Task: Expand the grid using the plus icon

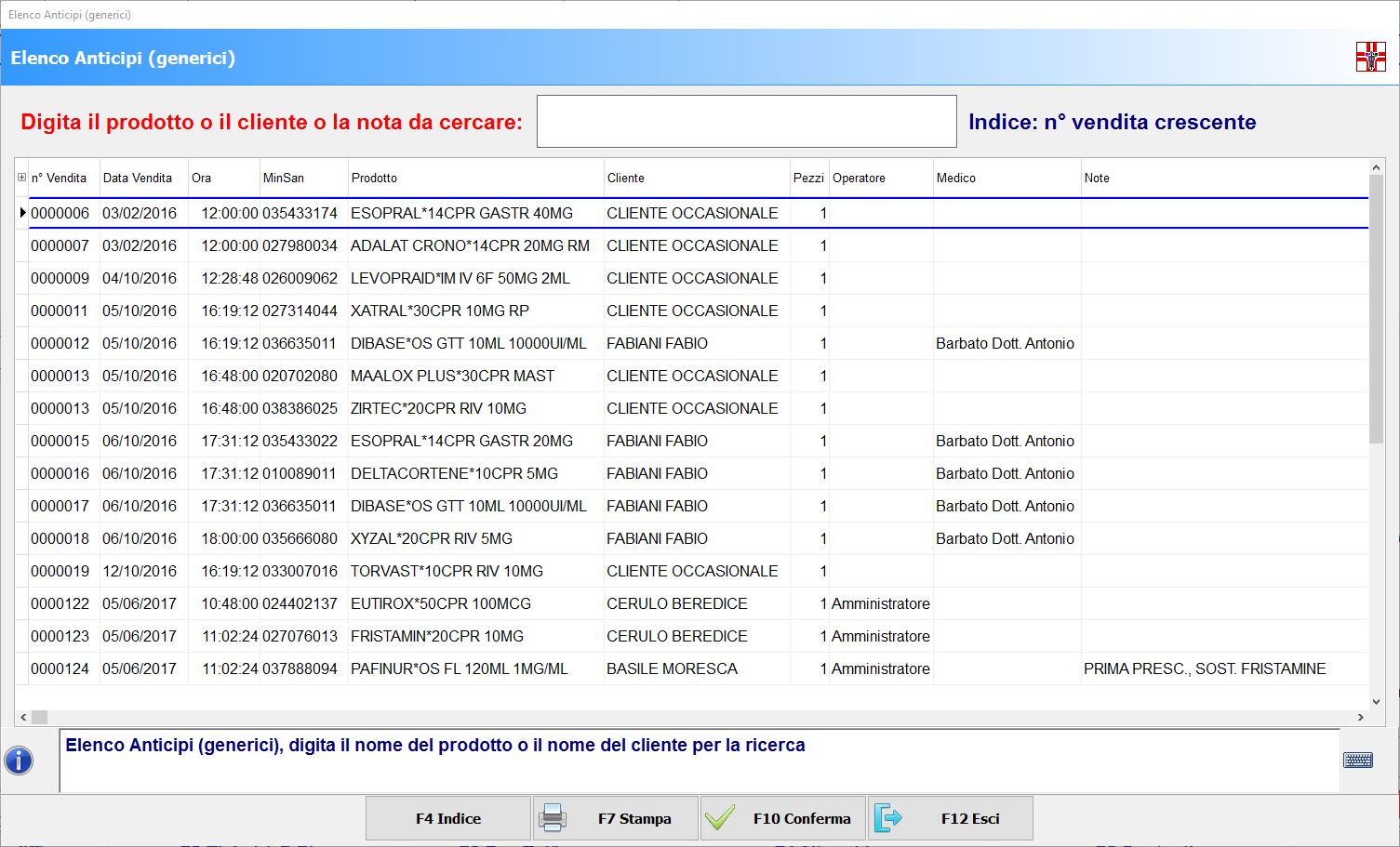Action: click(x=21, y=178)
